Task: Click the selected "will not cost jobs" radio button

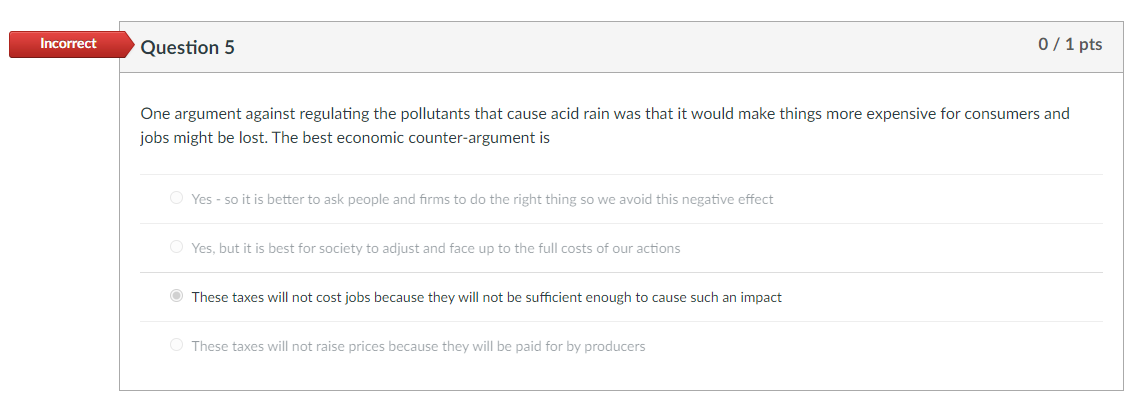Action: pyautogui.click(x=177, y=296)
